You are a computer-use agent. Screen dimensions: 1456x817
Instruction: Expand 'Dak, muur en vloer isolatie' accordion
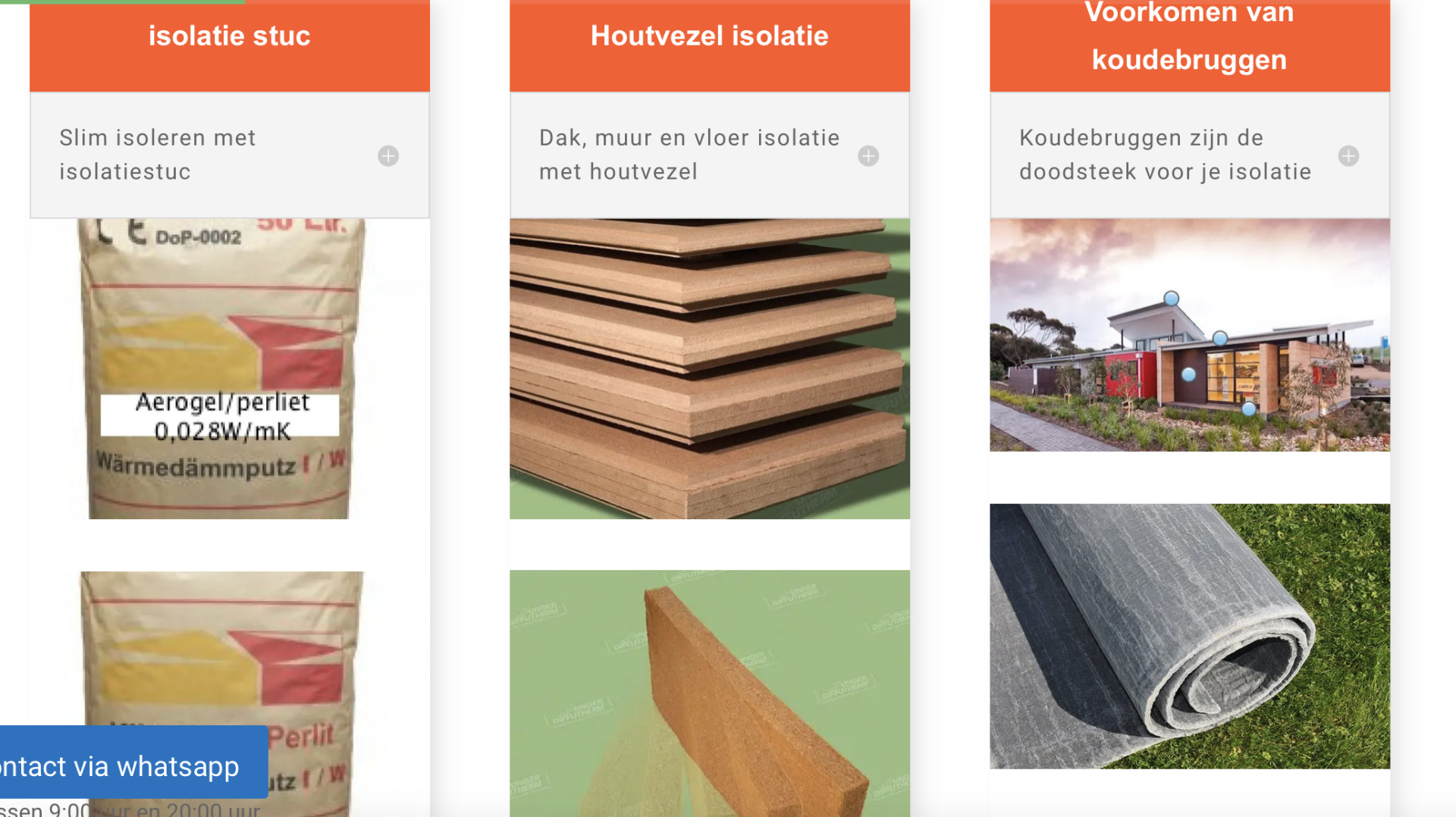click(x=709, y=155)
